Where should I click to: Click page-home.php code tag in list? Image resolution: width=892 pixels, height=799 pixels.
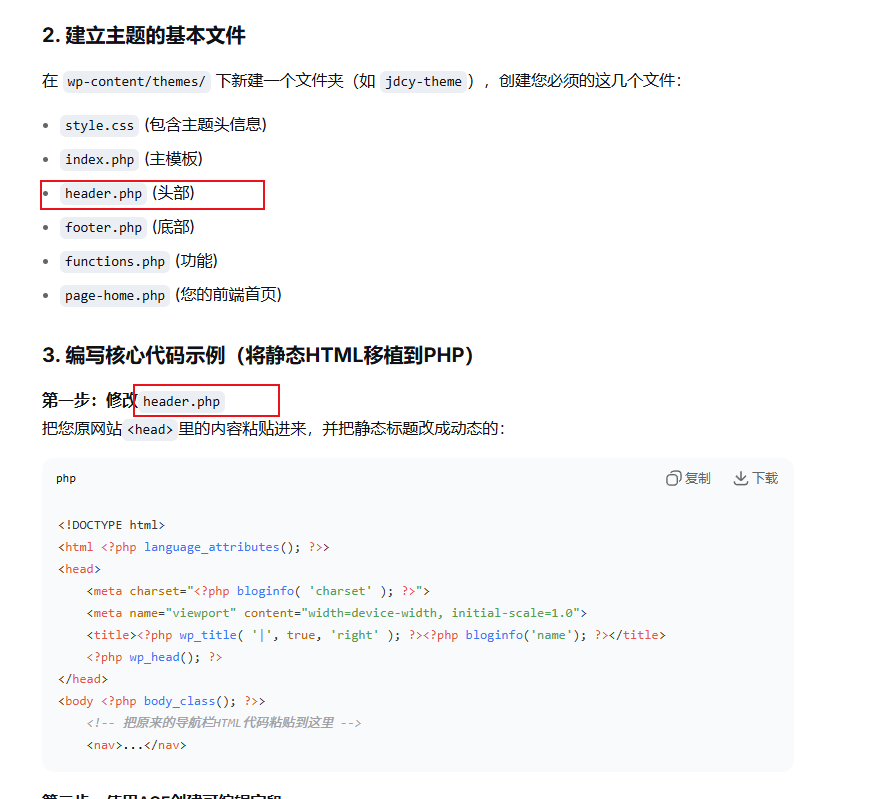click(x=115, y=296)
